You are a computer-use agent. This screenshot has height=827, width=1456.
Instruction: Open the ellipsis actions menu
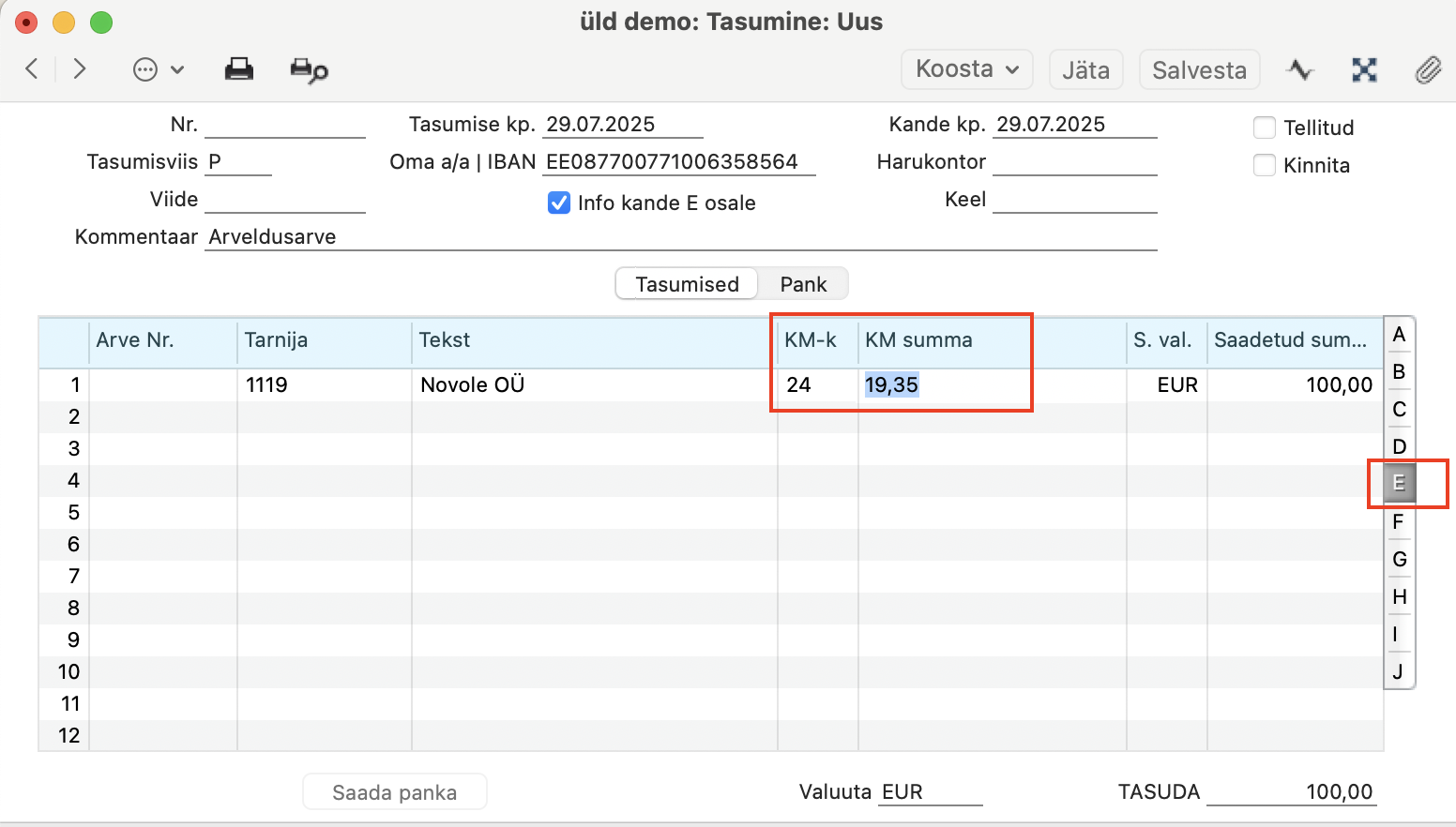(158, 69)
